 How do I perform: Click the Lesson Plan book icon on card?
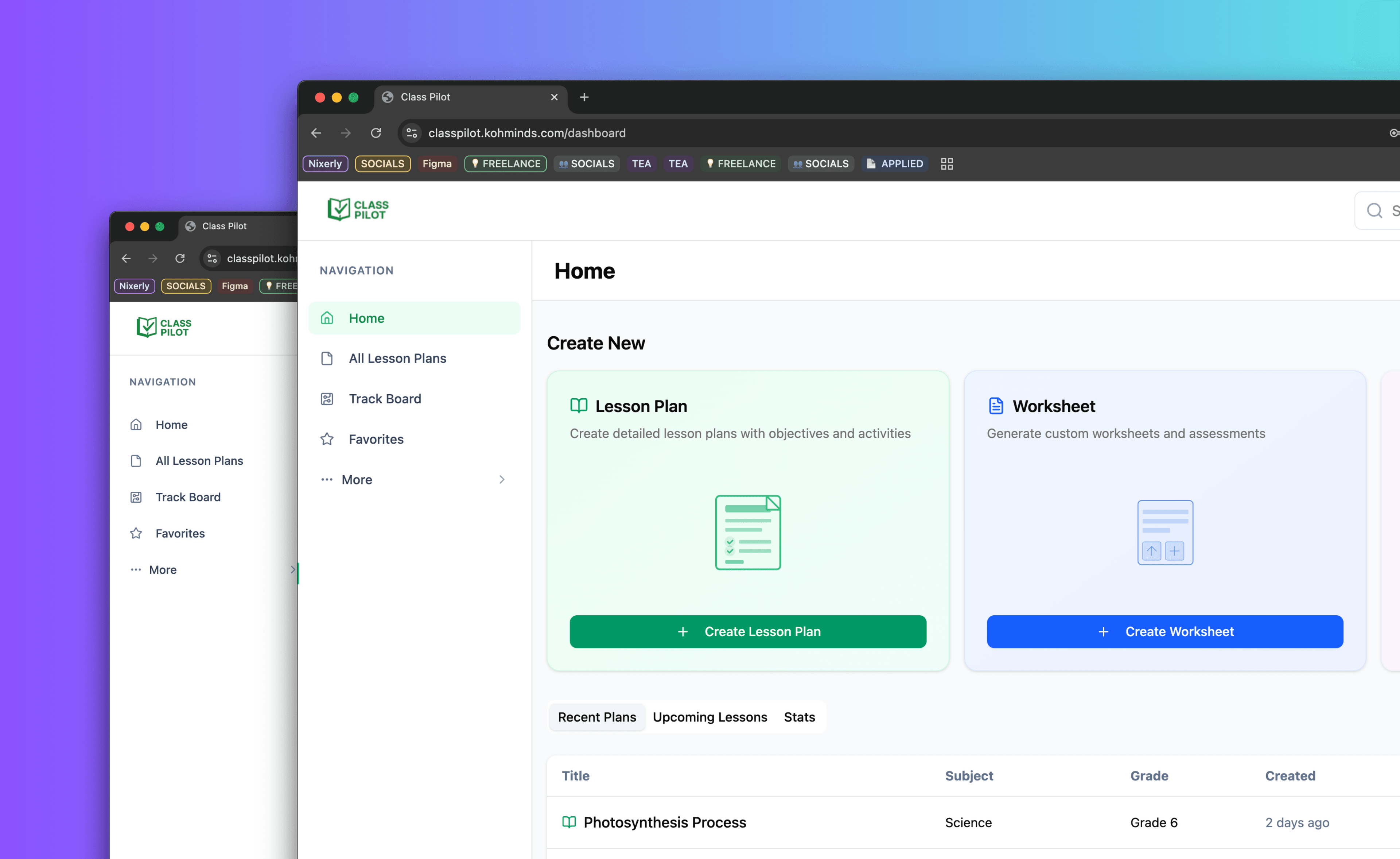pos(578,406)
